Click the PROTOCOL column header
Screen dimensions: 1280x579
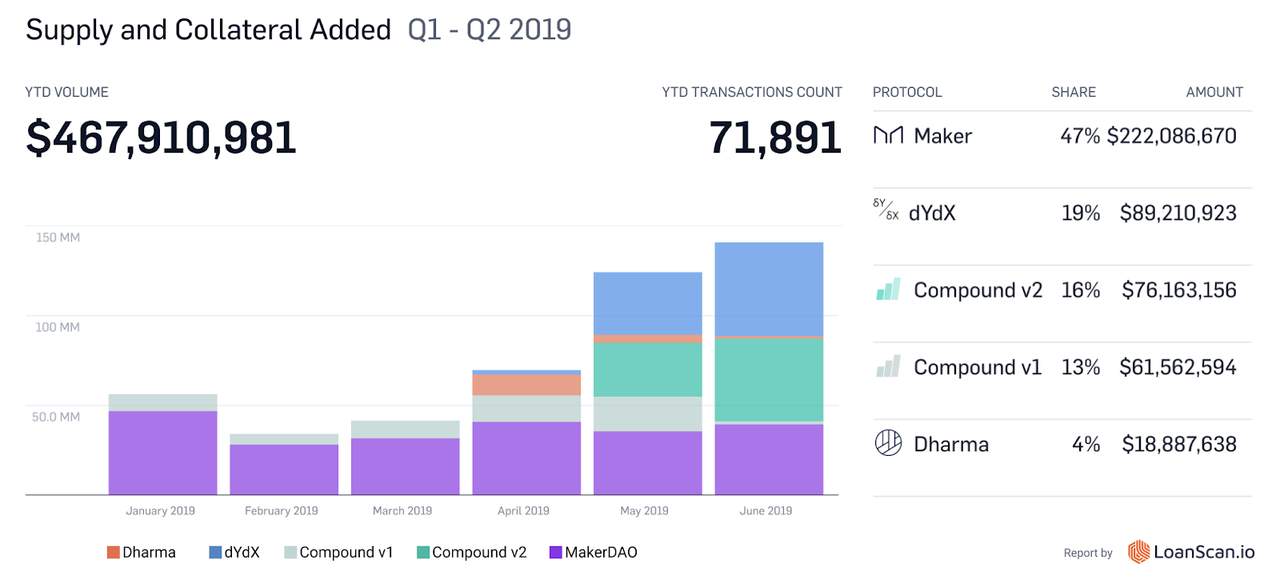click(907, 92)
